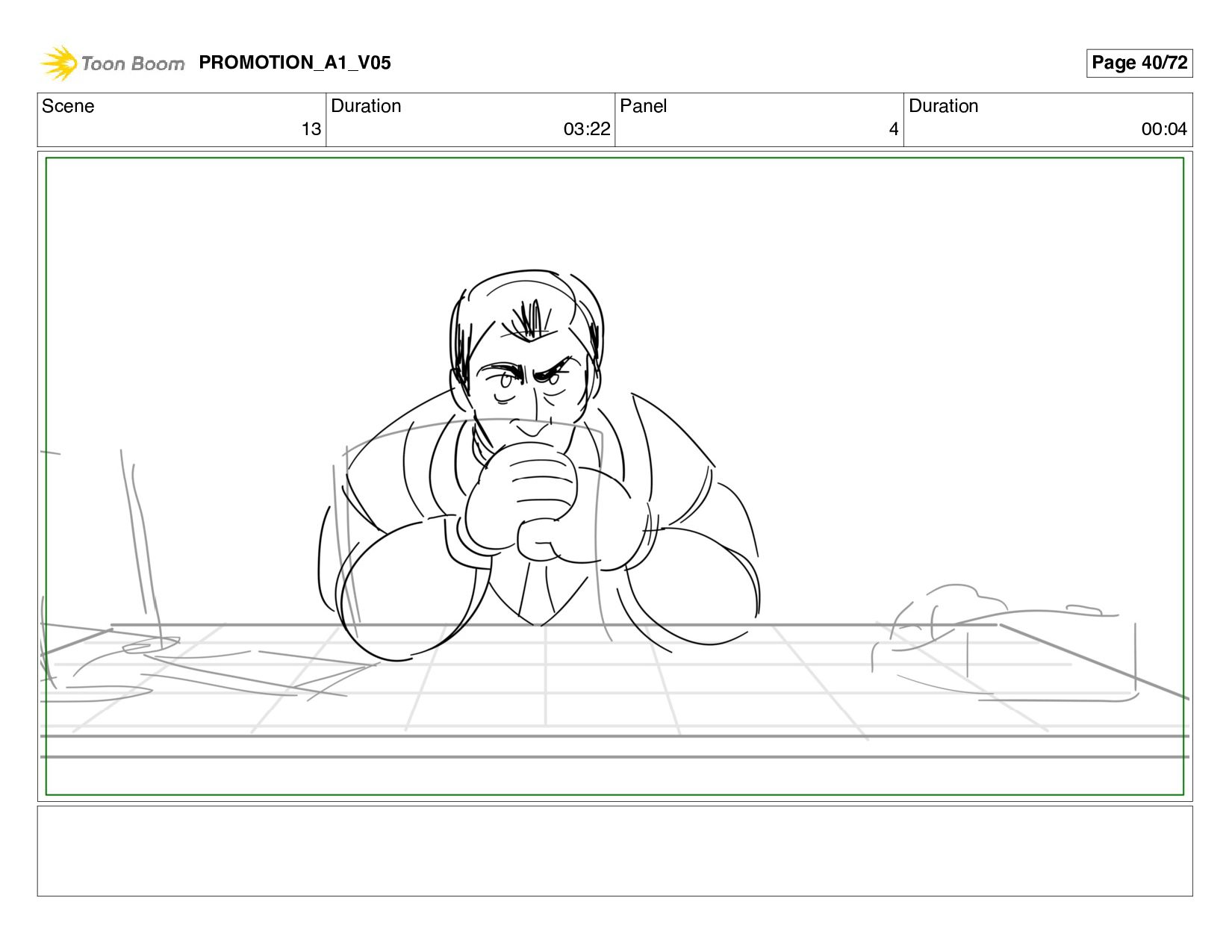Click the storyboard panel drawing
Viewport: 1232px width, 952px height.
pos(615,476)
